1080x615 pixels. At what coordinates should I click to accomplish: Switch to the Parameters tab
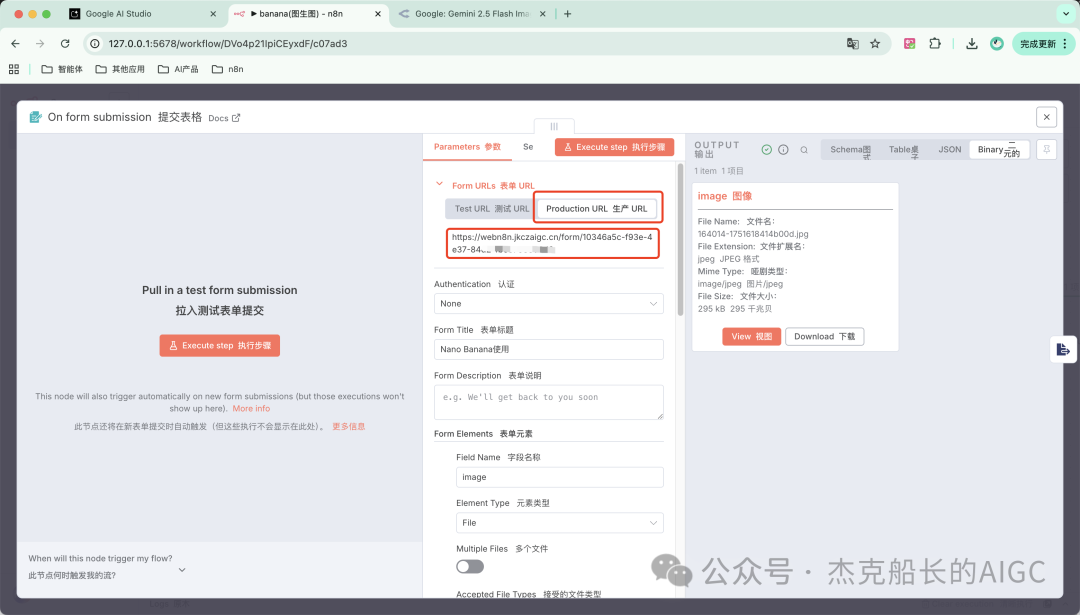pos(467,147)
